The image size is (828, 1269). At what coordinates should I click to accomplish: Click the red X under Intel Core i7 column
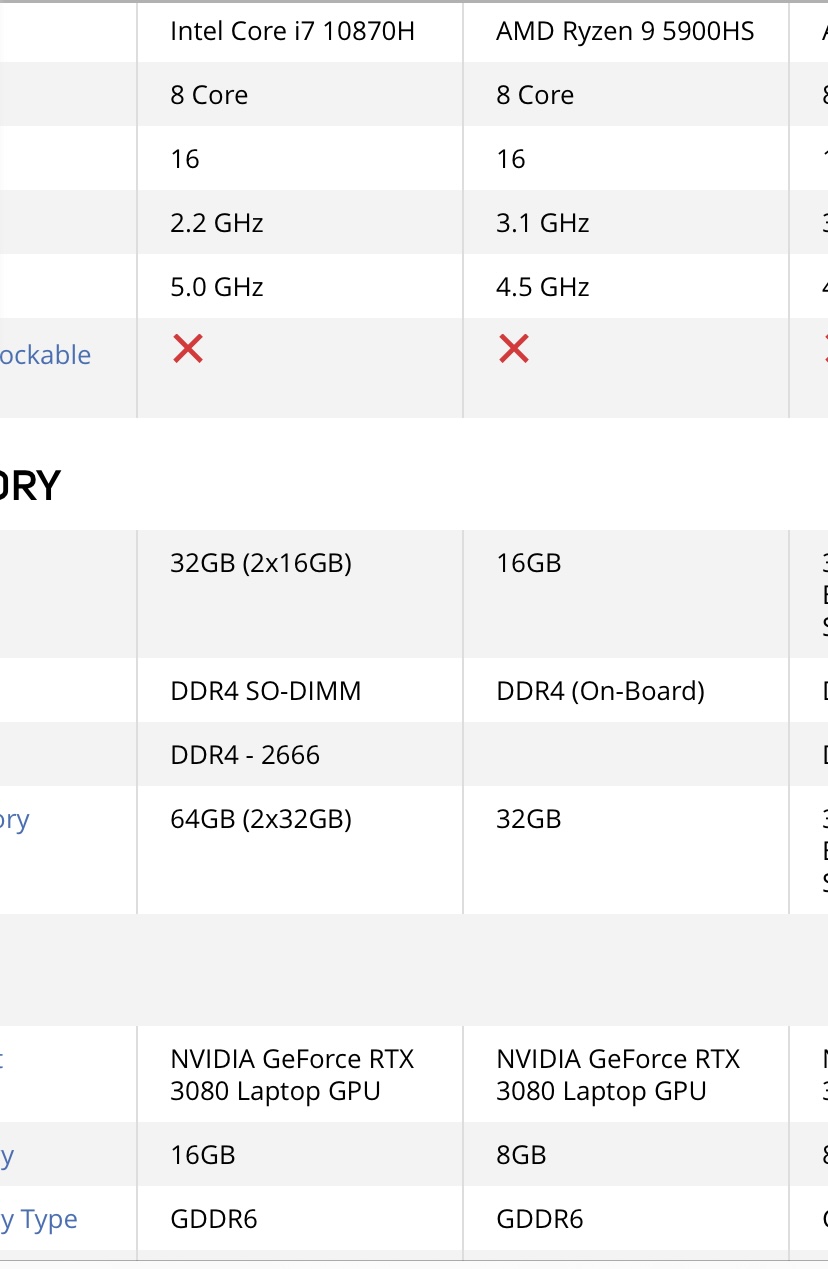coord(188,349)
